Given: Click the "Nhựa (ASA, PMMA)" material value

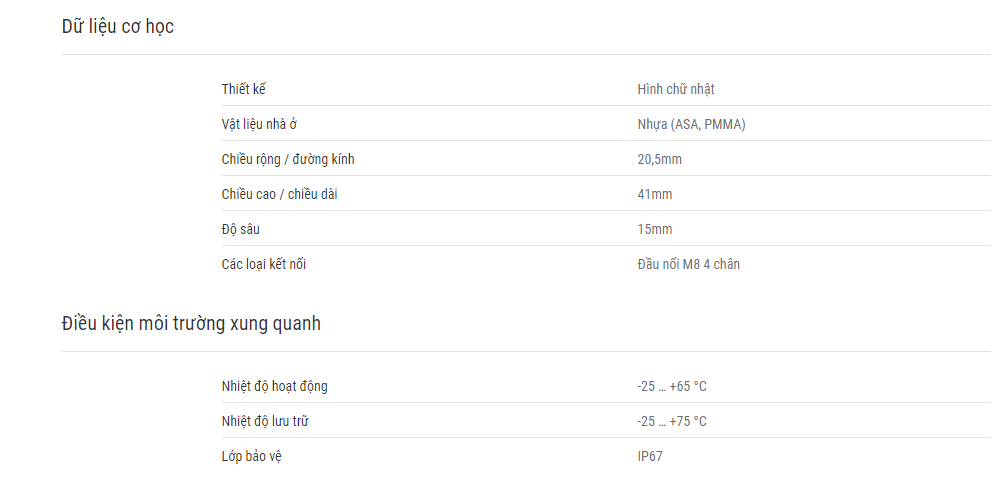Looking at the screenshot, I should (x=691, y=124).
